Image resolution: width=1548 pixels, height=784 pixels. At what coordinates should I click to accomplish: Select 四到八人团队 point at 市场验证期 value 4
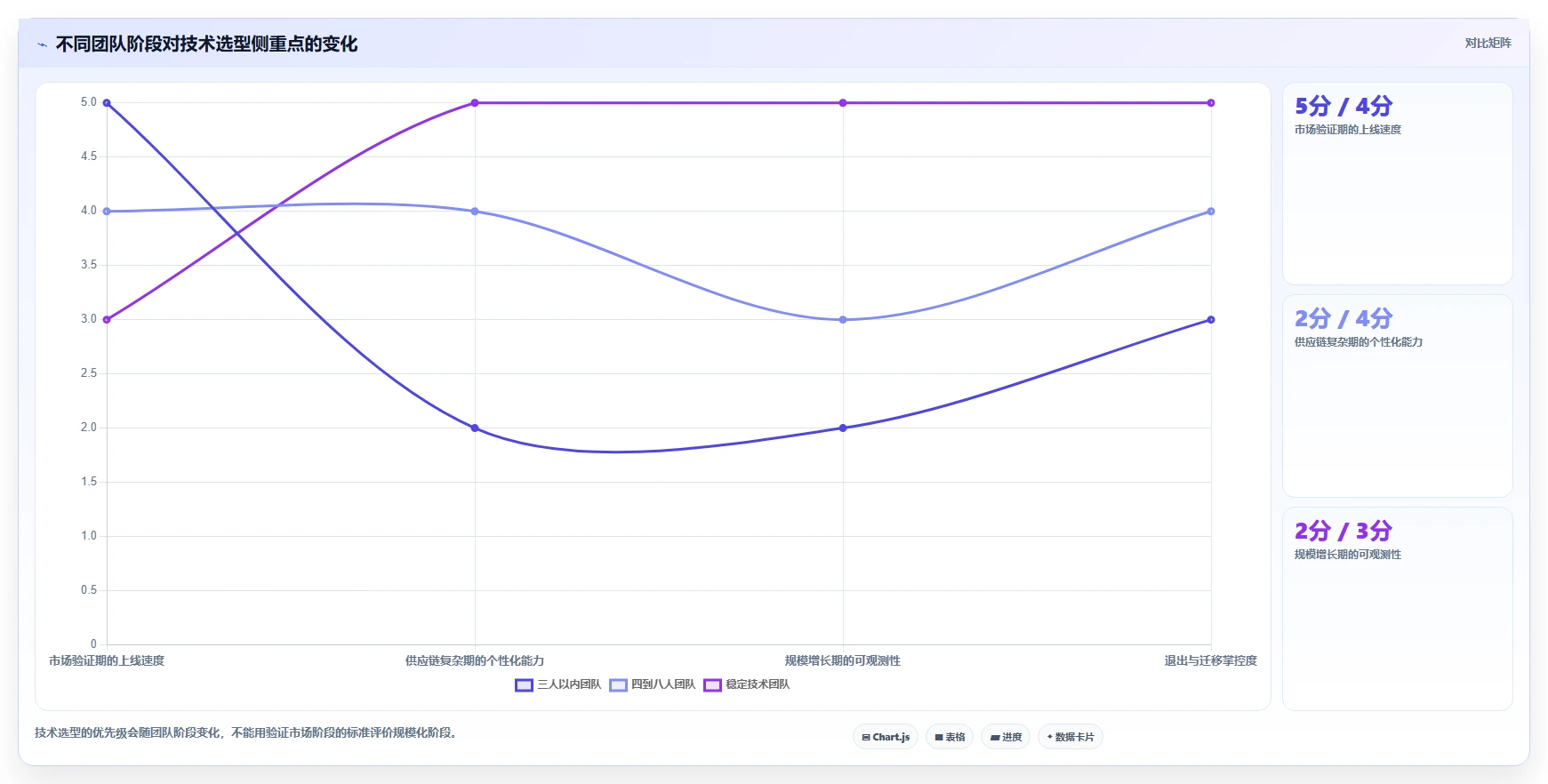click(107, 212)
